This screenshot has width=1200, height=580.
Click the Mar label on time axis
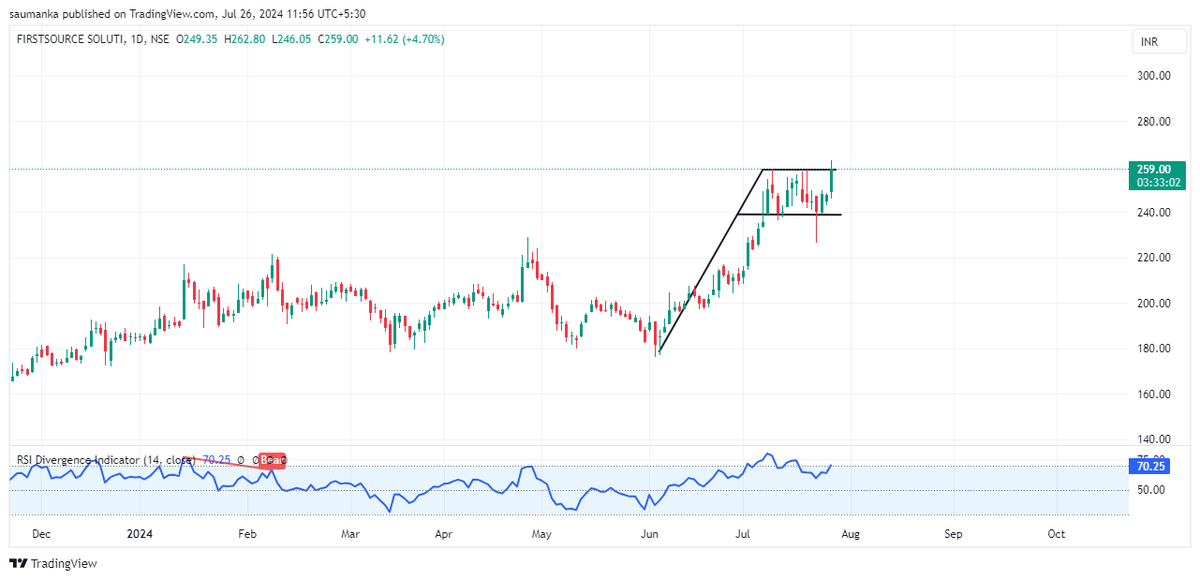point(351,534)
